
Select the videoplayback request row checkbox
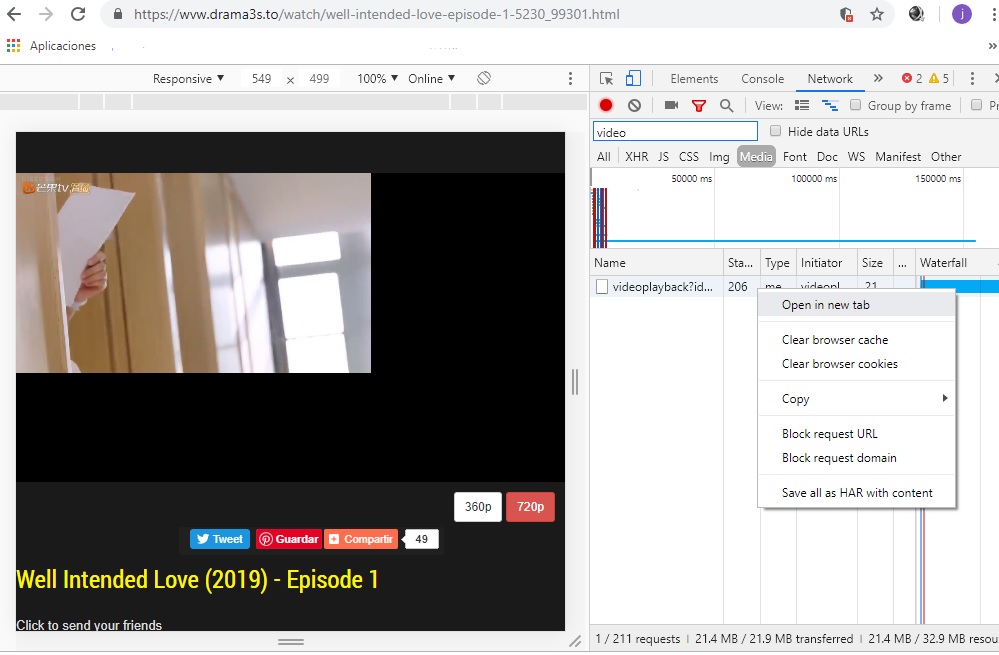(x=601, y=287)
